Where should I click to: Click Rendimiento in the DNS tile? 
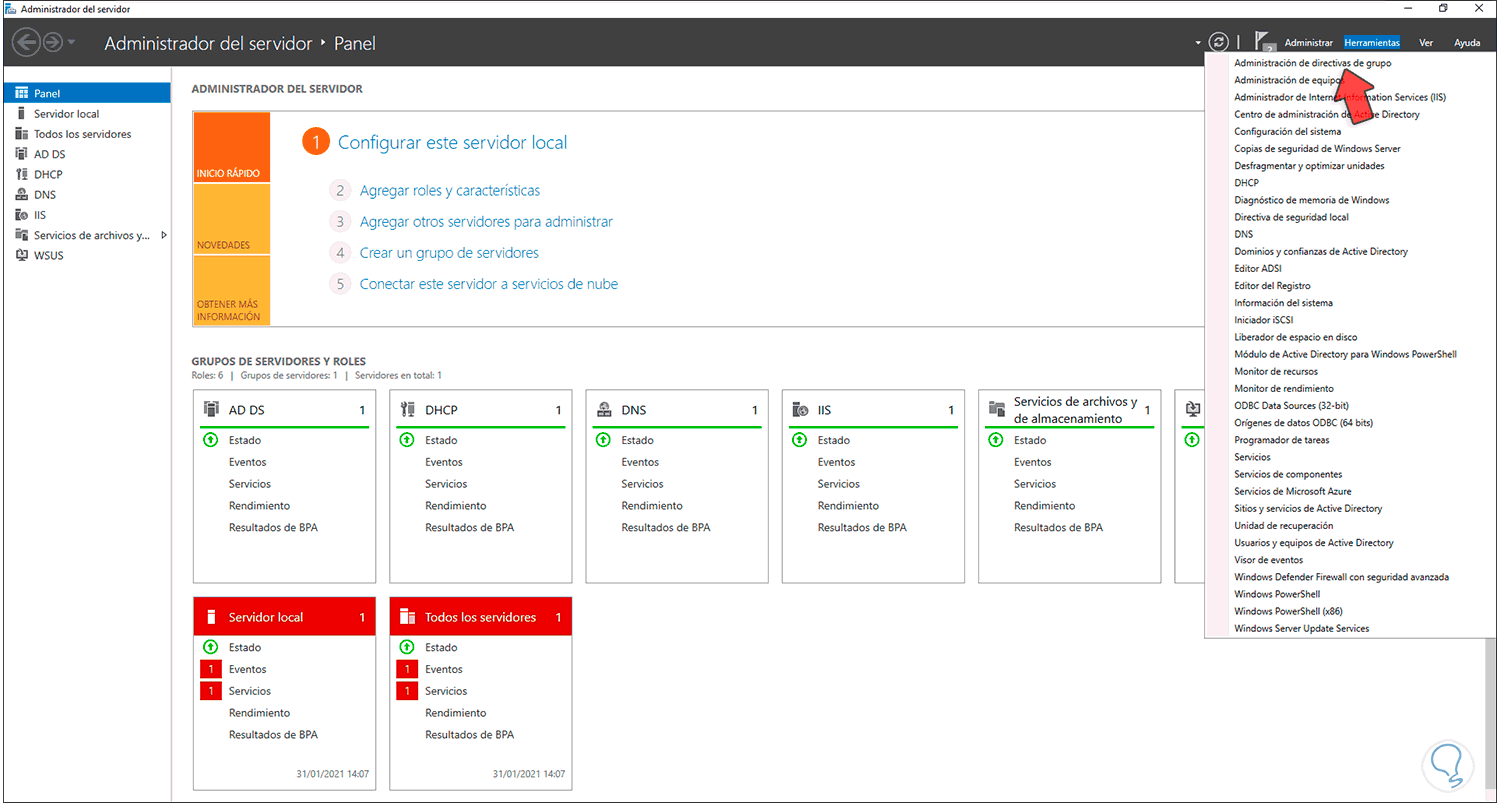652,506
